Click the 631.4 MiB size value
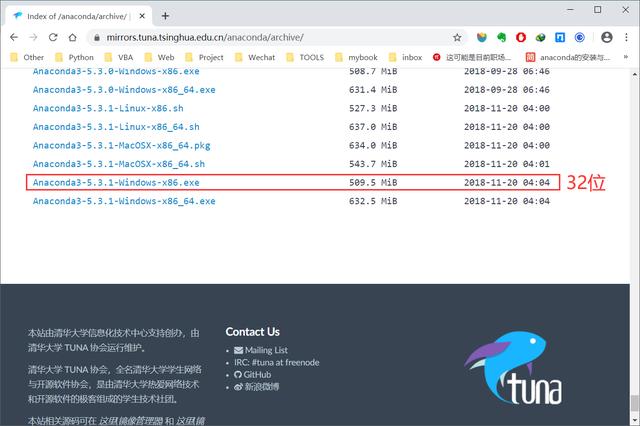This screenshot has width=640, height=426. 373,90
